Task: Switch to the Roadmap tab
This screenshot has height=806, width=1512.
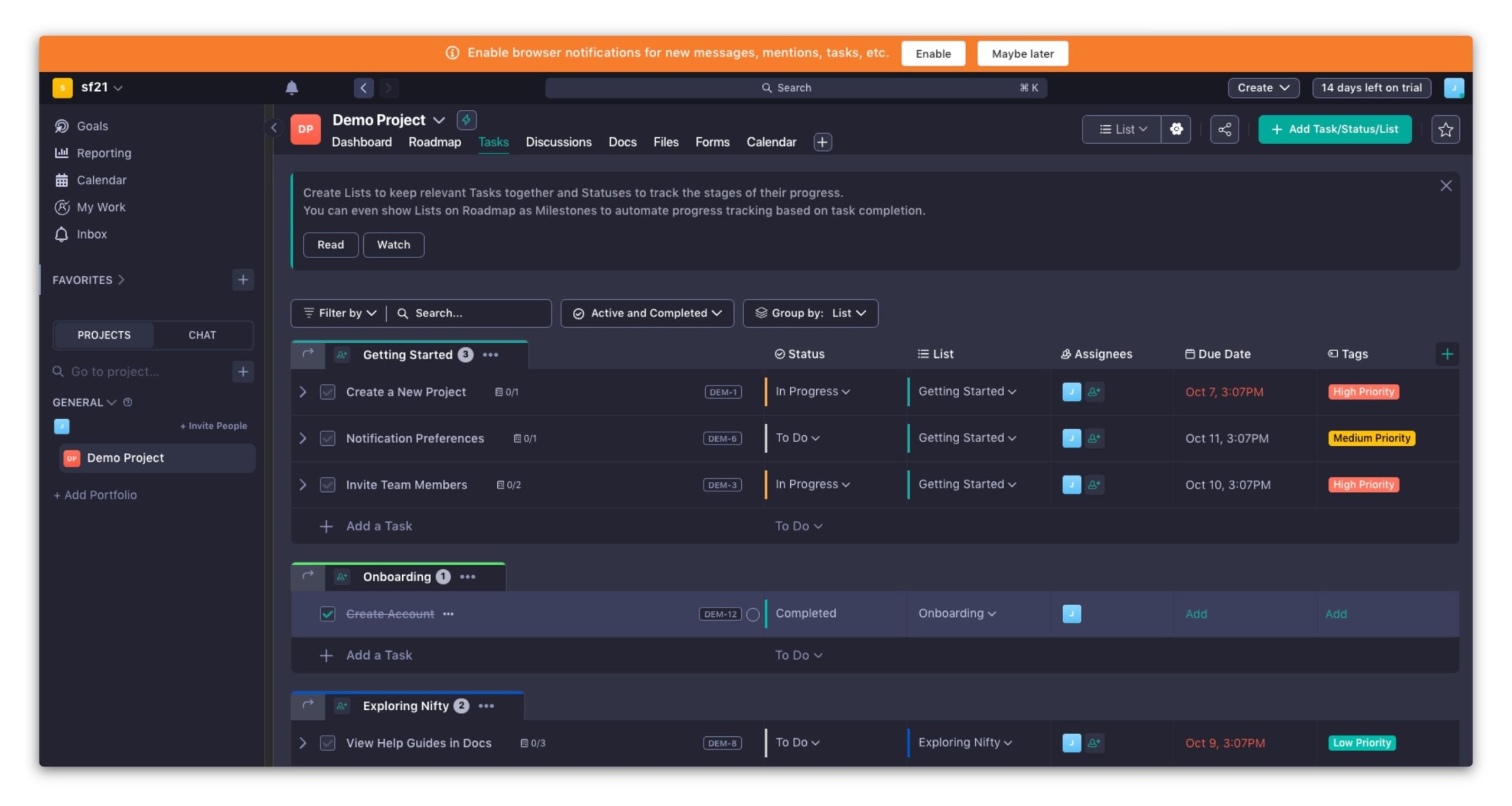Action: tap(434, 142)
